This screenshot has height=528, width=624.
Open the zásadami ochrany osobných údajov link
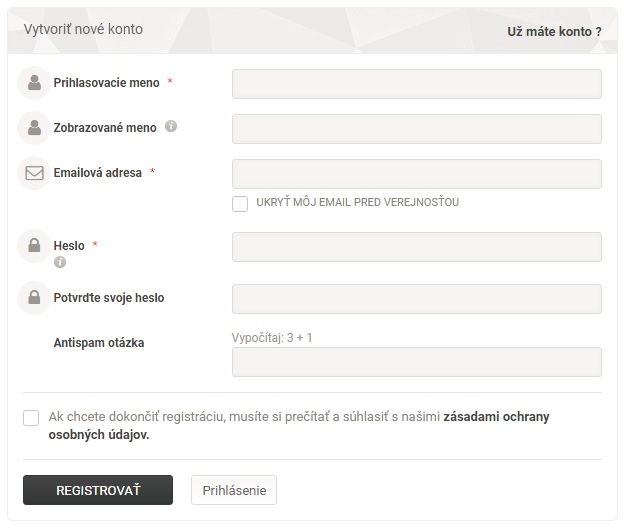[299, 425]
